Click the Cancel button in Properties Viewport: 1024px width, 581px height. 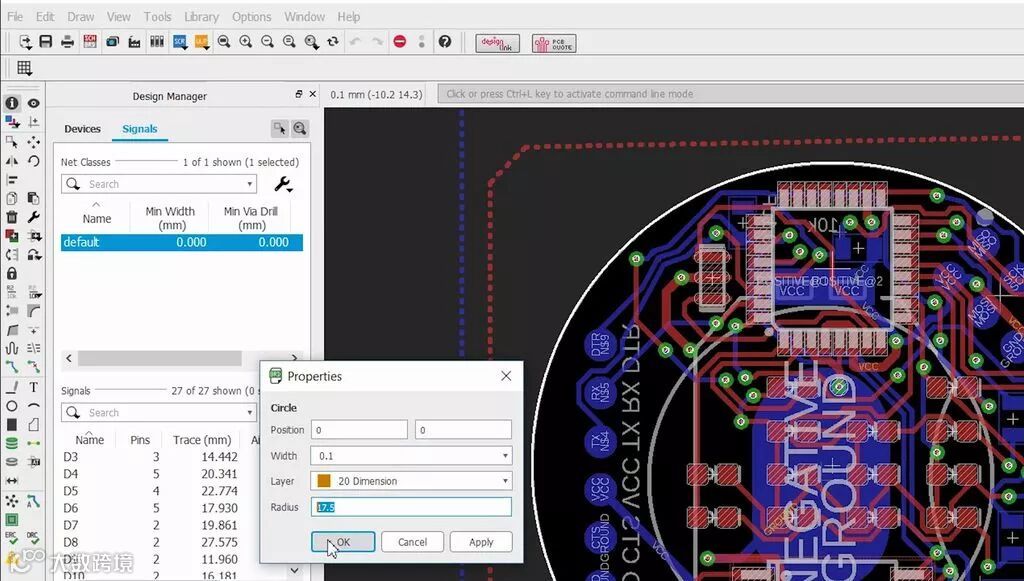tap(412, 542)
